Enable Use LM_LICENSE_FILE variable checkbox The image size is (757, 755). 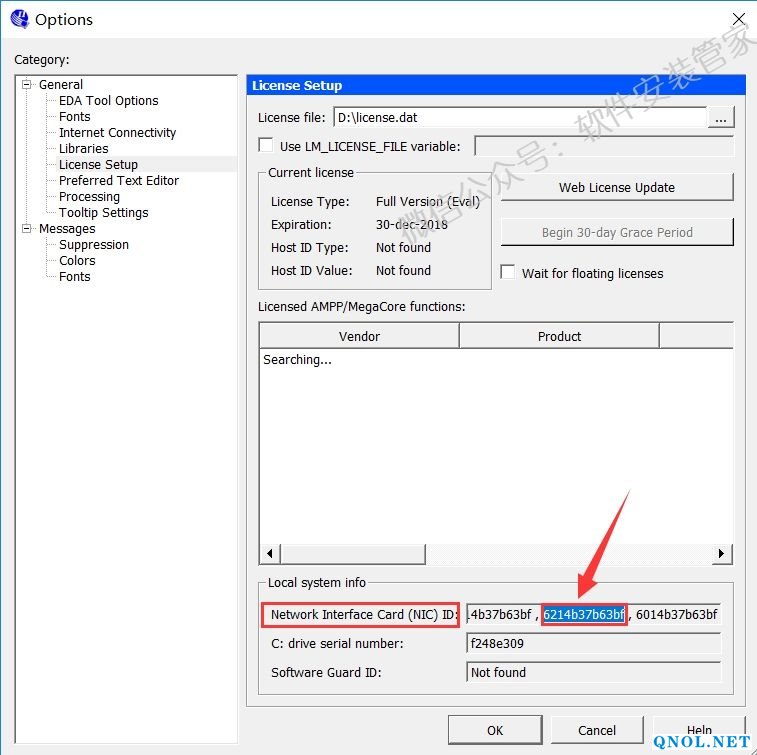coord(266,145)
